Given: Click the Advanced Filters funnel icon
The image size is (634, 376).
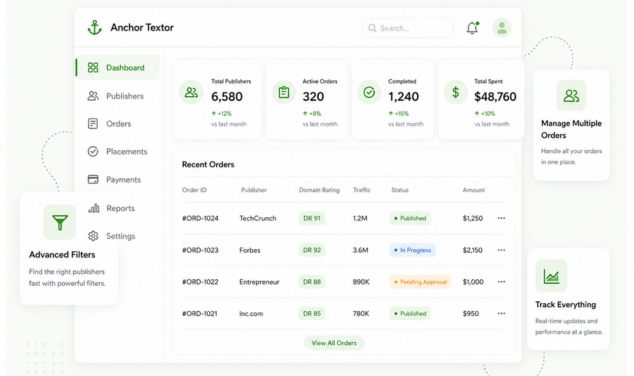Looking at the screenshot, I should coord(60,222).
